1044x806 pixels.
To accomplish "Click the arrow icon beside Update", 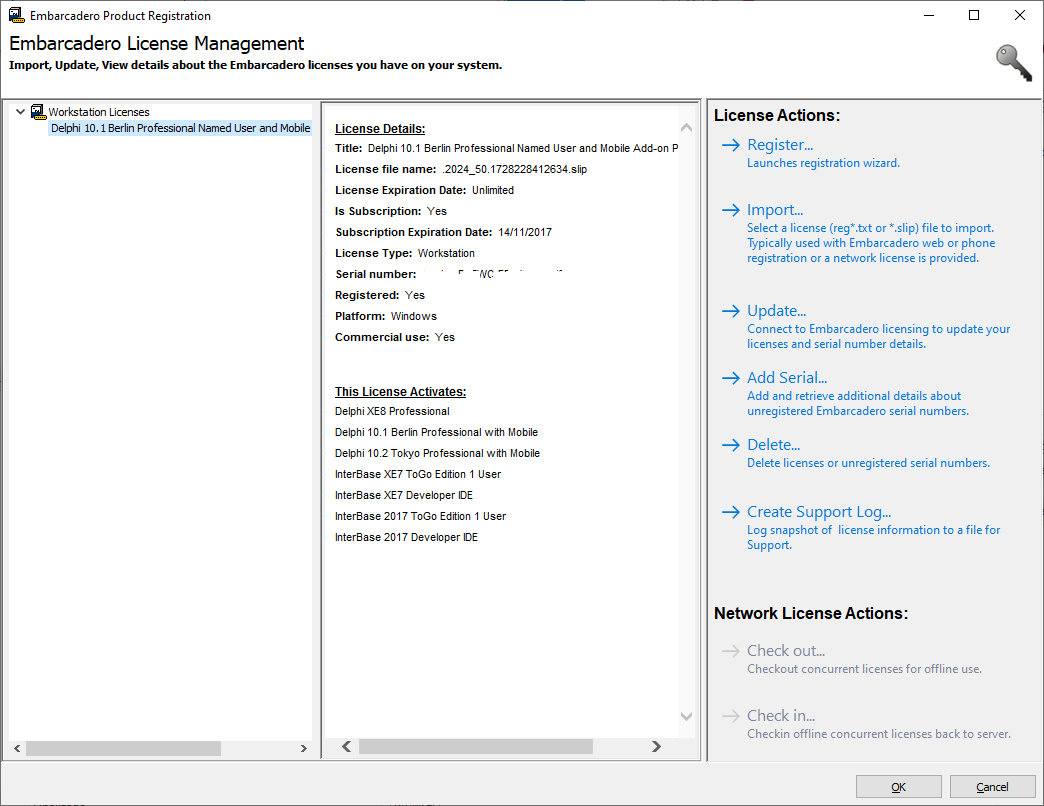I will [x=731, y=311].
